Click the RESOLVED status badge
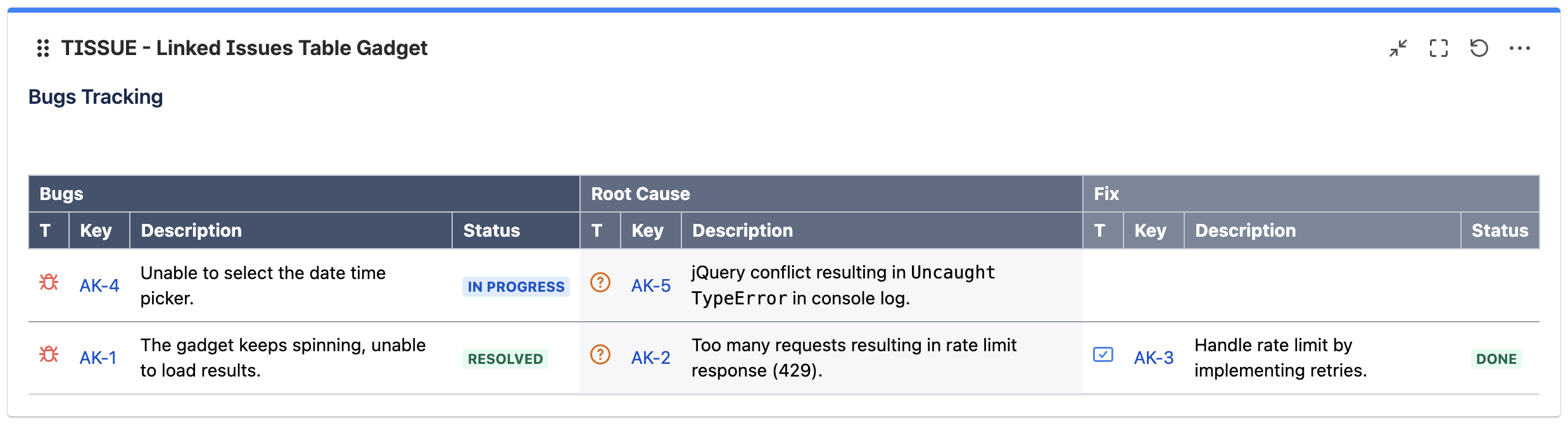The image size is (1568, 424). (x=505, y=359)
